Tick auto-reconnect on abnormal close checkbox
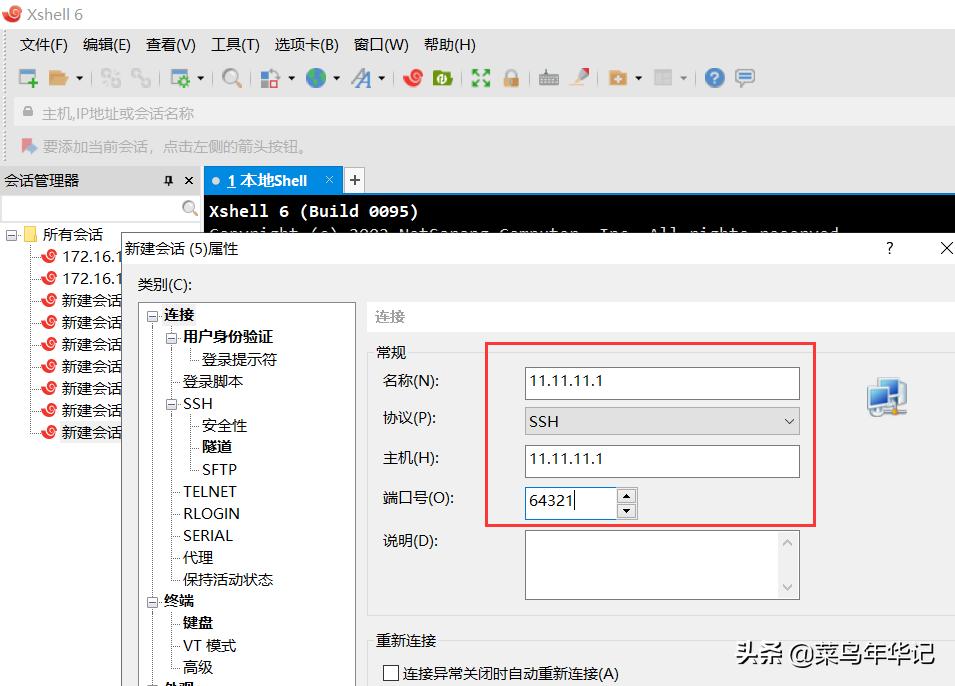The width and height of the screenshot is (955, 686). click(390, 673)
